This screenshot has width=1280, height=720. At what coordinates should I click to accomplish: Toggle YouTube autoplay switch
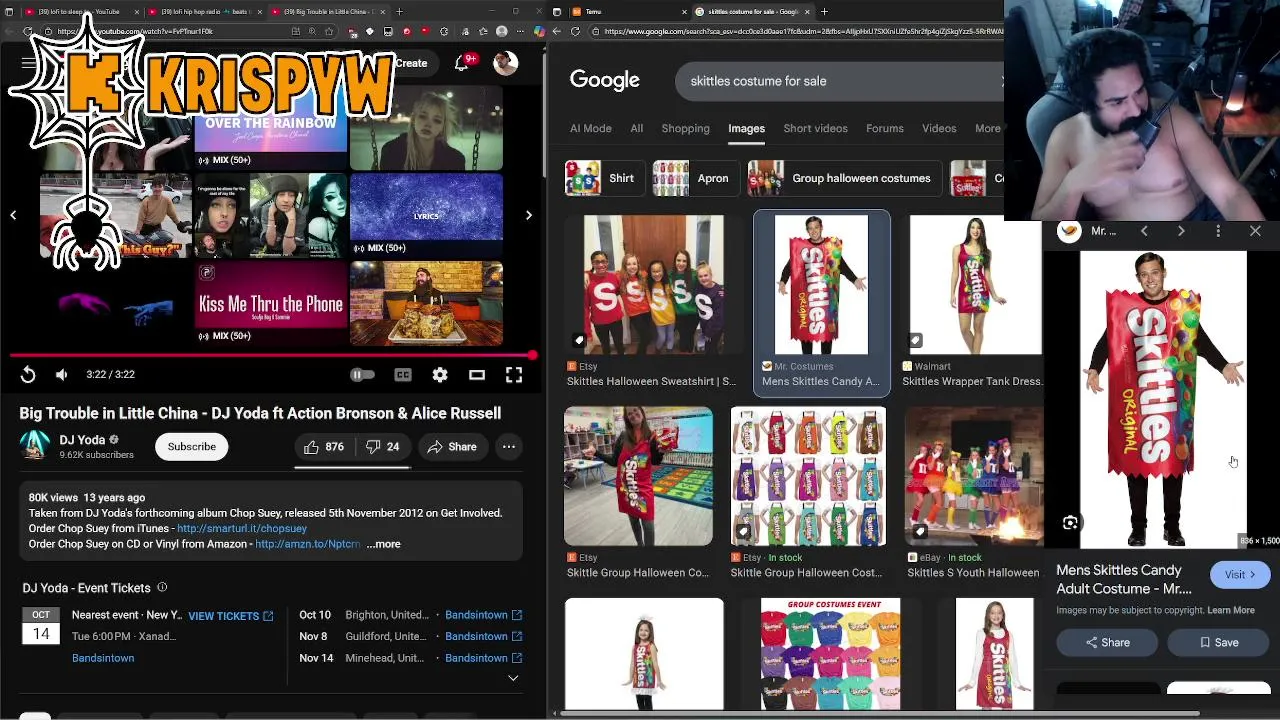362,375
